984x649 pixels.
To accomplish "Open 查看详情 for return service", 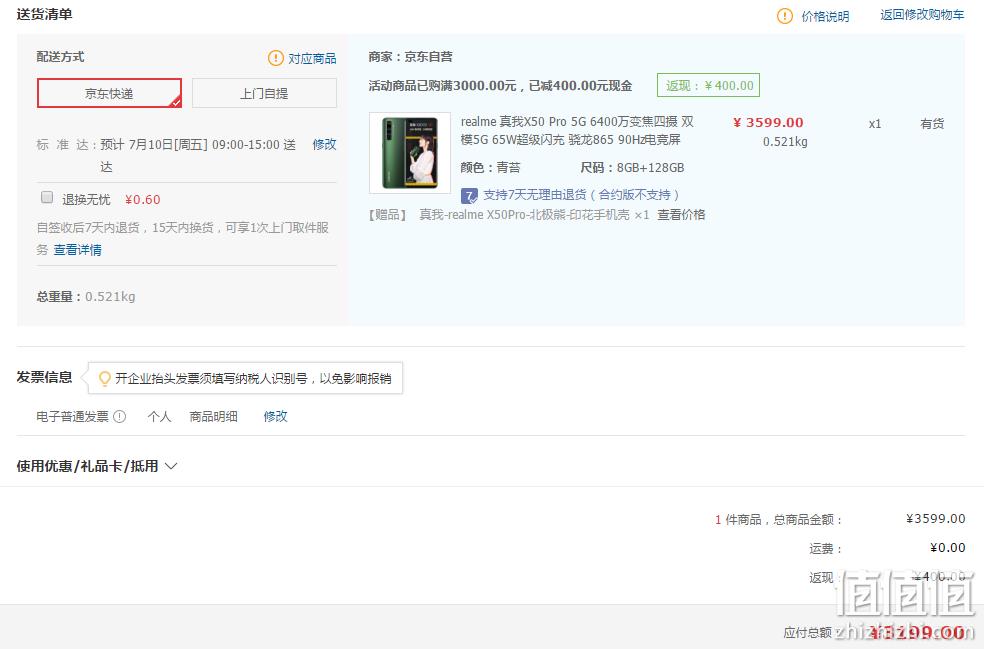I will click(78, 250).
